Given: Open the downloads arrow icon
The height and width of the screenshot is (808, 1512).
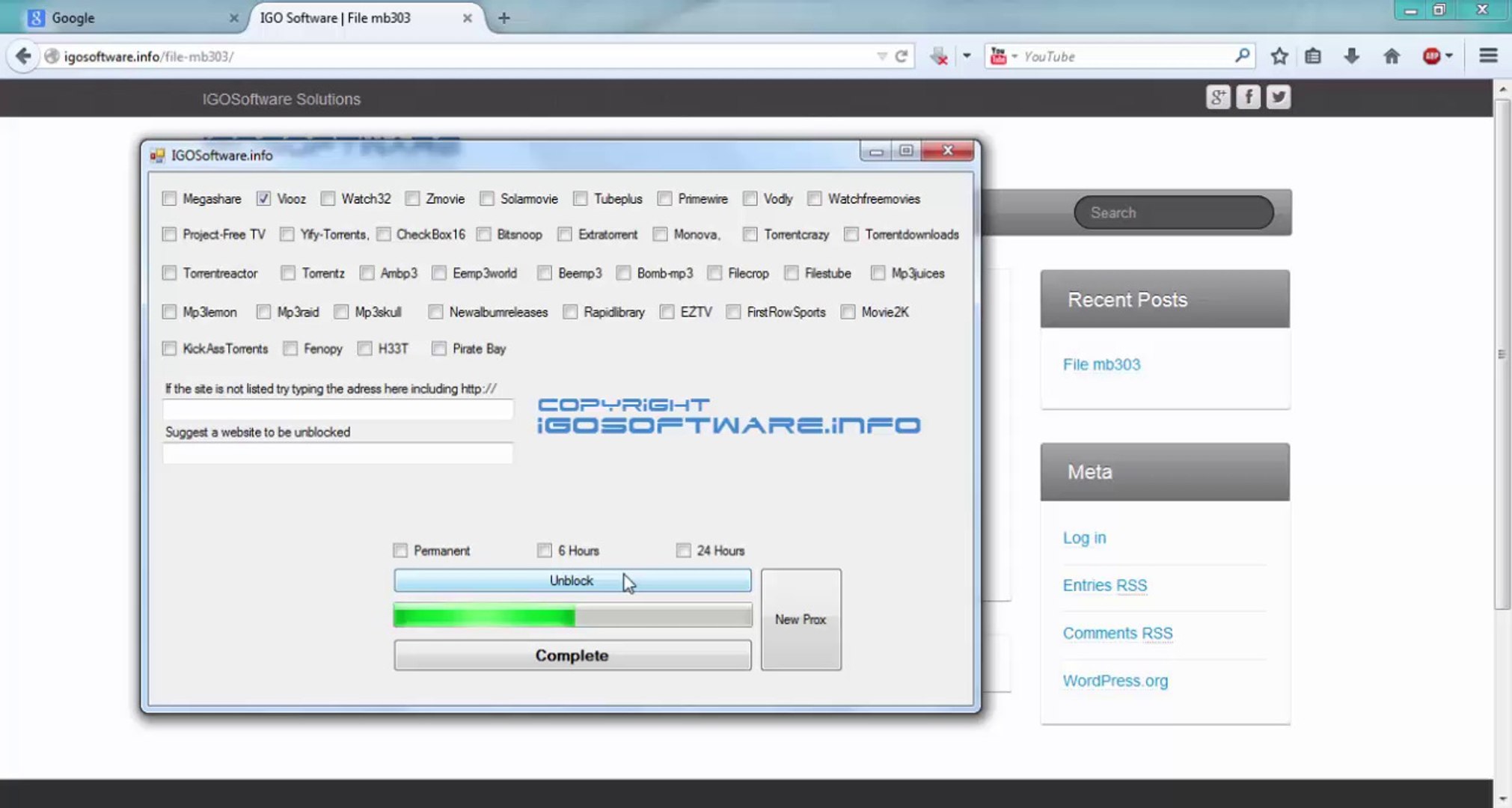Looking at the screenshot, I should click(x=1351, y=56).
